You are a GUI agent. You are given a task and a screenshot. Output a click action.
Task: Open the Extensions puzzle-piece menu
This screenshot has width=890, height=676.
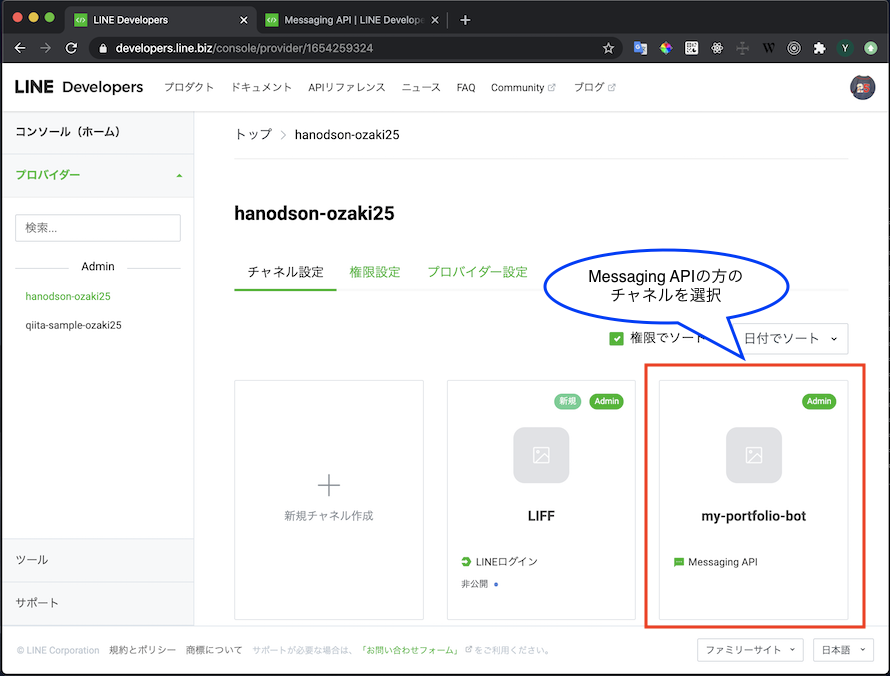point(819,48)
